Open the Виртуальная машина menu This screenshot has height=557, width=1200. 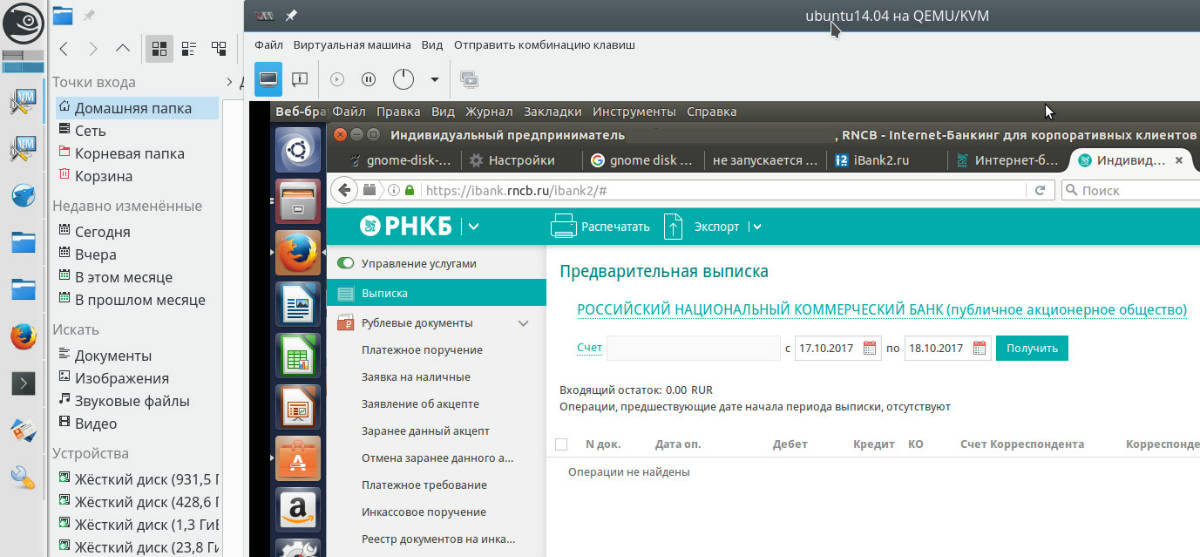pos(351,45)
